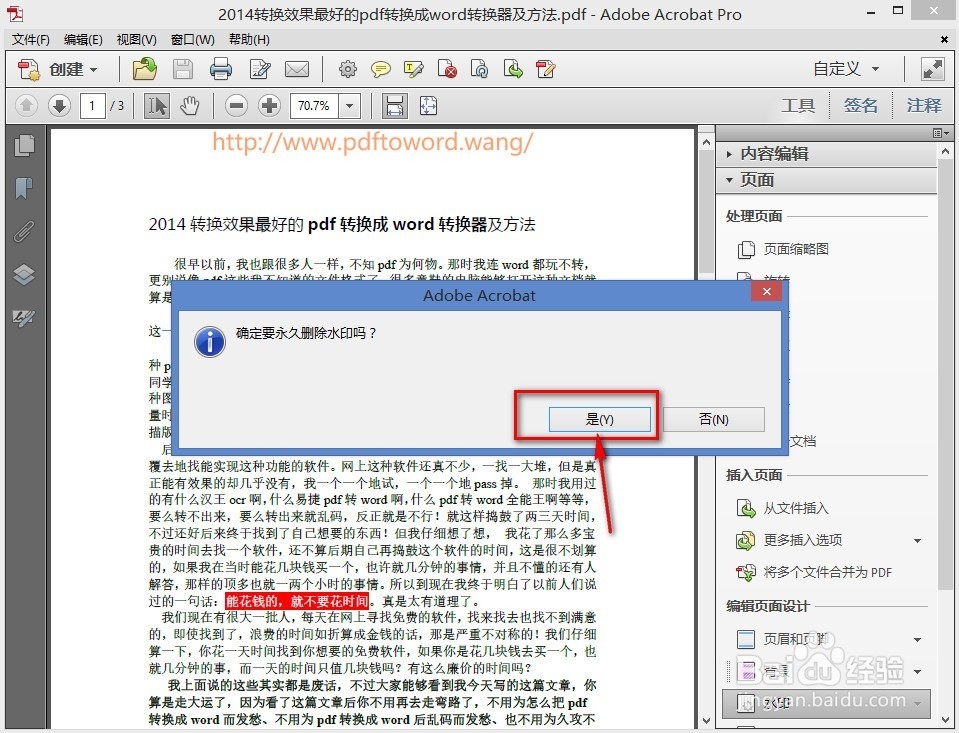This screenshot has width=959, height=733.
Task: Open the Page Thumbnails sidebar panel
Action: (24, 145)
